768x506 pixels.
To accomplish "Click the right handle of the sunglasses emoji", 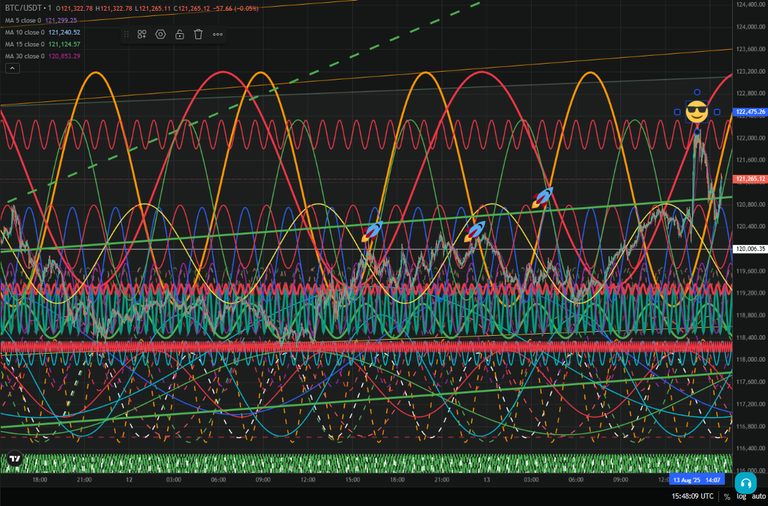I will [717, 112].
